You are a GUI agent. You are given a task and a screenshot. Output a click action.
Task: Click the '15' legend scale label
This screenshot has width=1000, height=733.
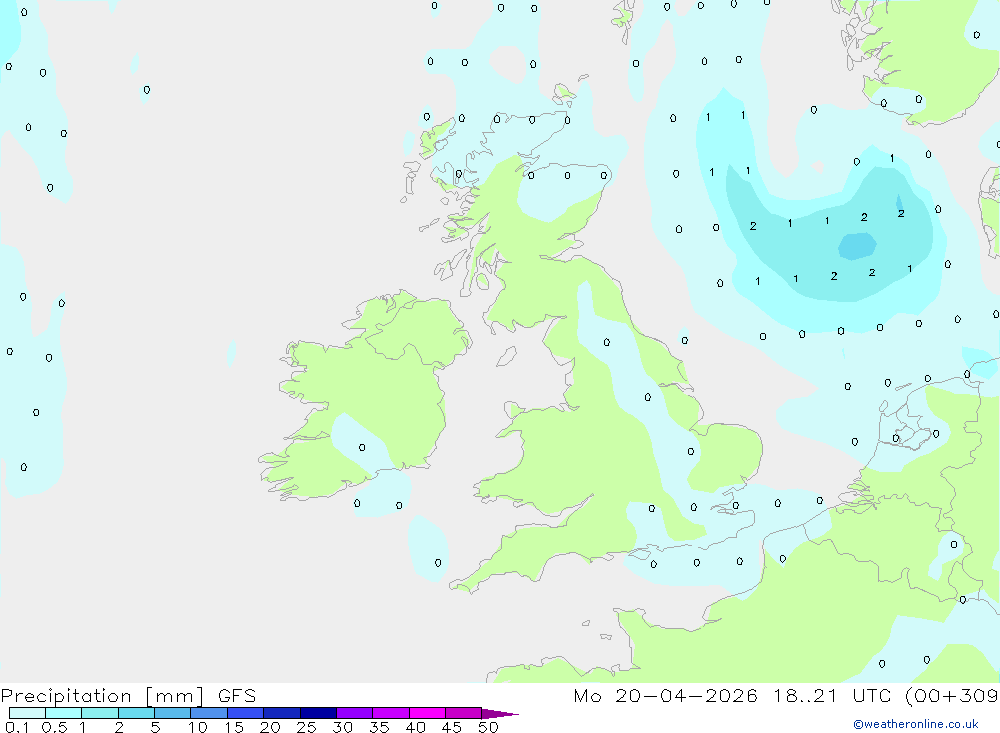coord(234,727)
